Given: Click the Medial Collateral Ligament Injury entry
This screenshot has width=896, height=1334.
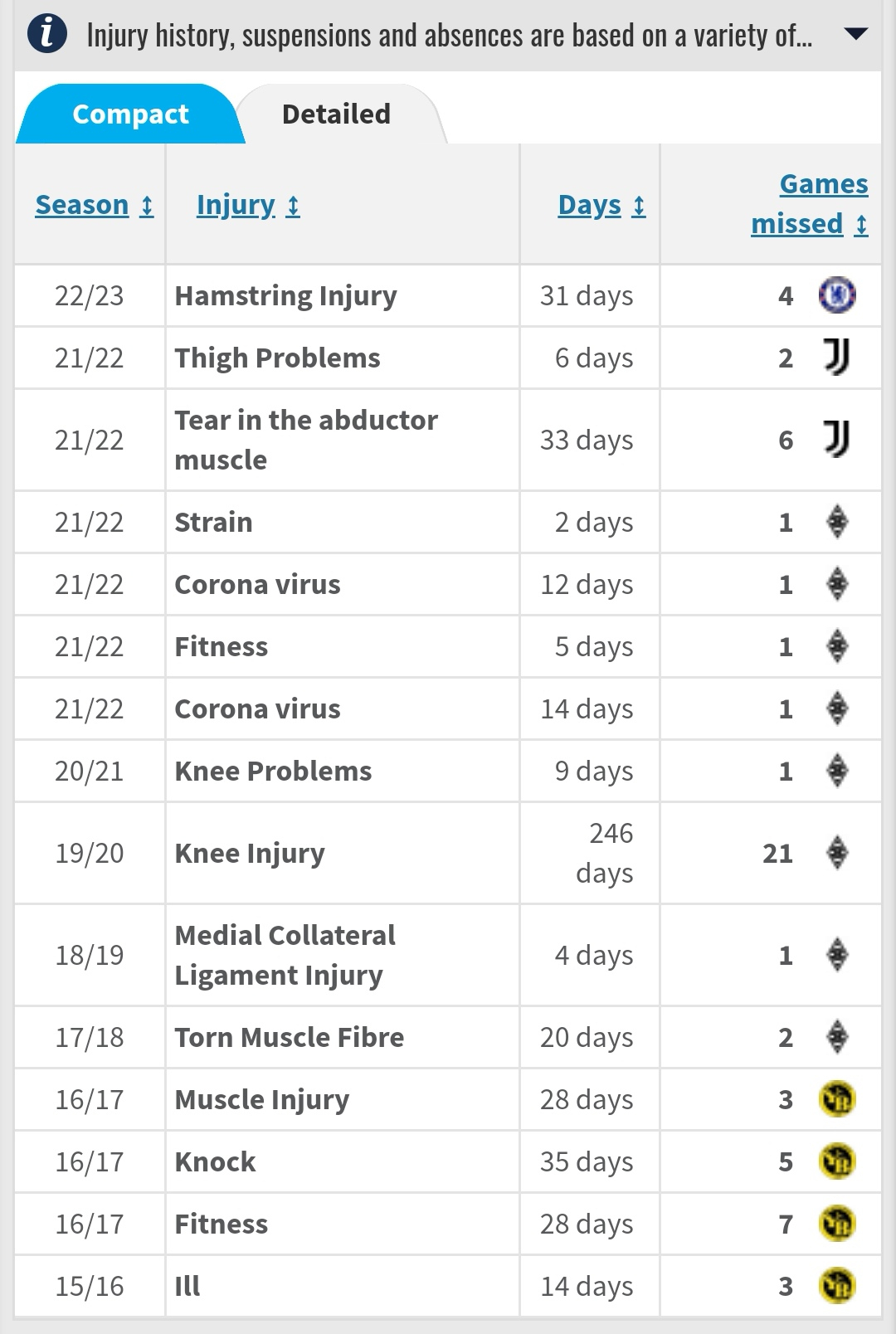Looking at the screenshot, I should 285,955.
